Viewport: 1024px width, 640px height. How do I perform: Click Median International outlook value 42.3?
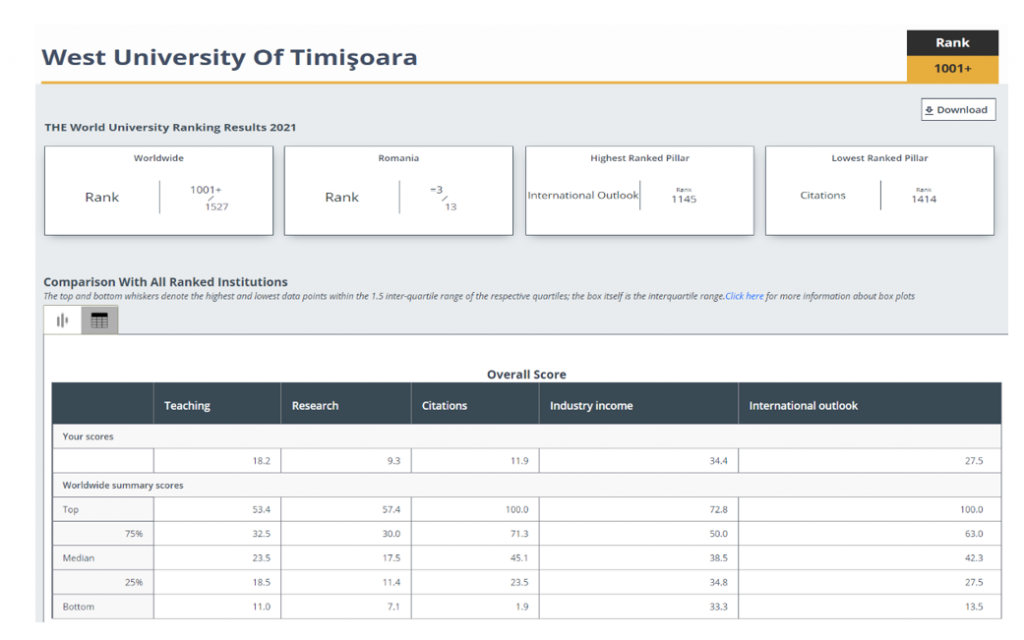[x=974, y=558]
